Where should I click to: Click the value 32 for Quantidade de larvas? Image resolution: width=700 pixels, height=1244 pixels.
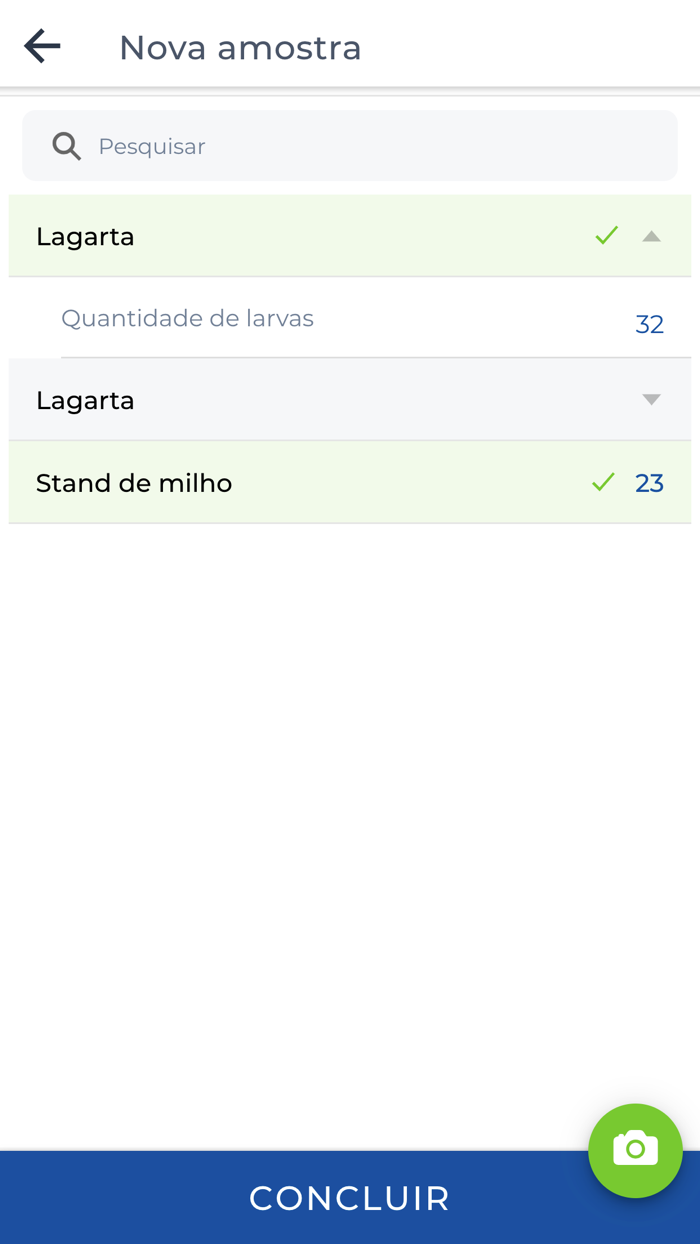(x=649, y=323)
